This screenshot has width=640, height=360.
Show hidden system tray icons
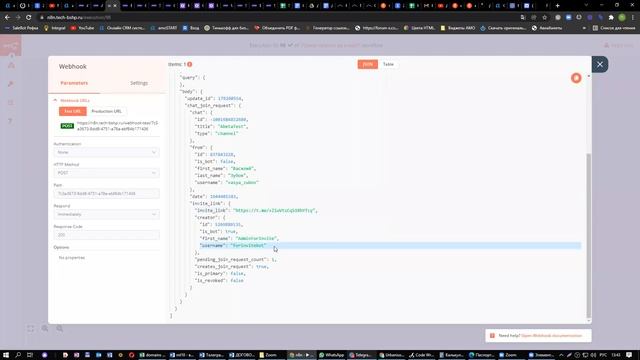tap(561, 355)
